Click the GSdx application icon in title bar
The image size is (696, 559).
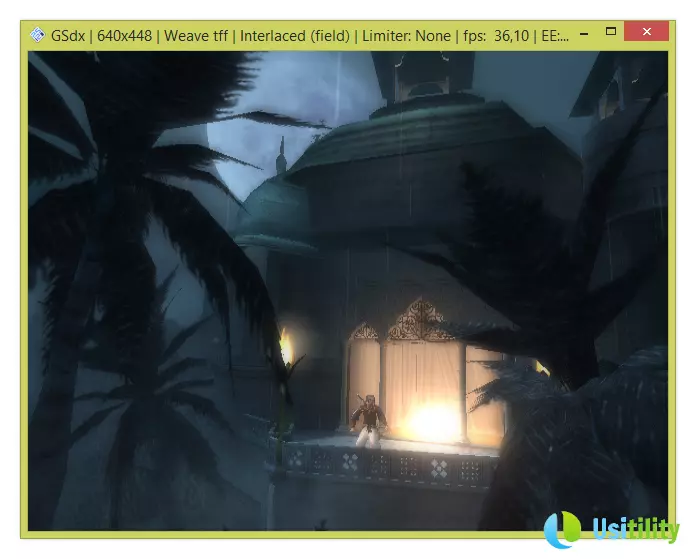pyautogui.click(x=39, y=34)
